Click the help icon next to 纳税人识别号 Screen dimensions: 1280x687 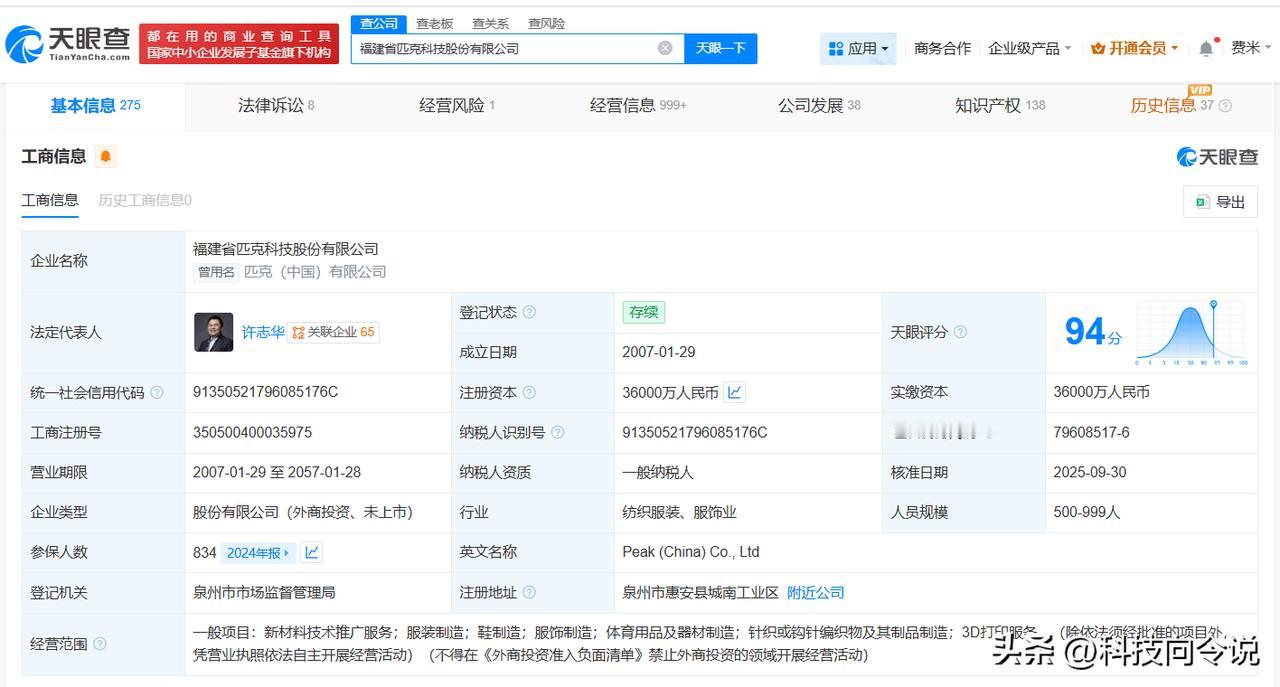[x=557, y=433]
